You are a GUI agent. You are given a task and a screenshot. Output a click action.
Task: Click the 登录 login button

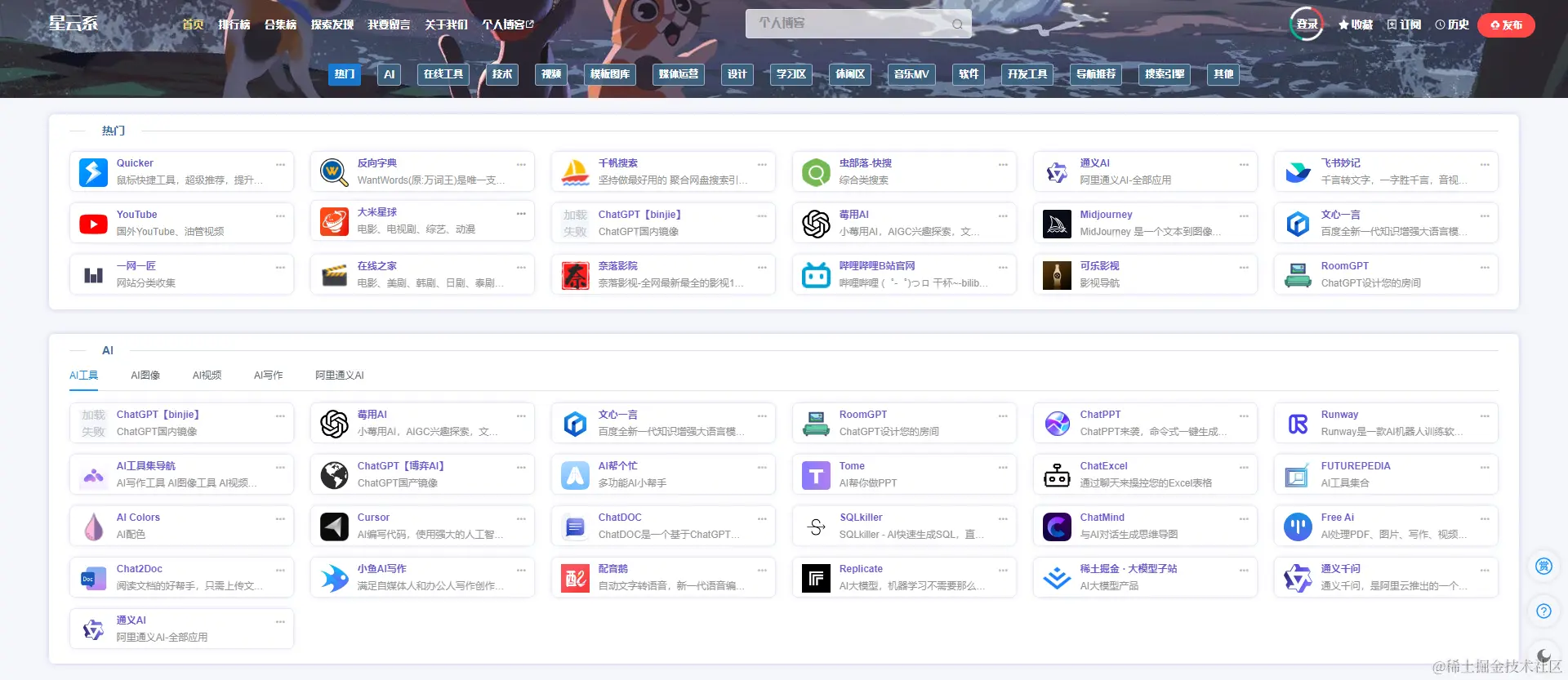point(1307,24)
